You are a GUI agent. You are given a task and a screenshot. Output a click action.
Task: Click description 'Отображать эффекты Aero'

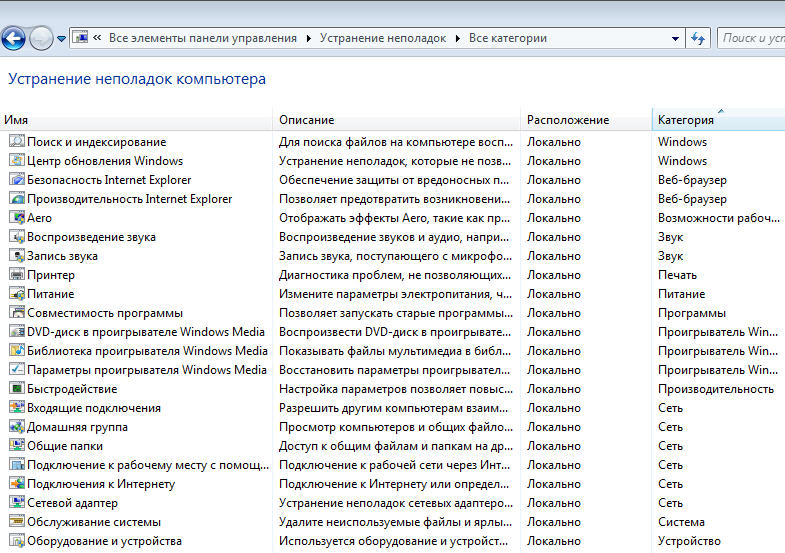coord(395,218)
